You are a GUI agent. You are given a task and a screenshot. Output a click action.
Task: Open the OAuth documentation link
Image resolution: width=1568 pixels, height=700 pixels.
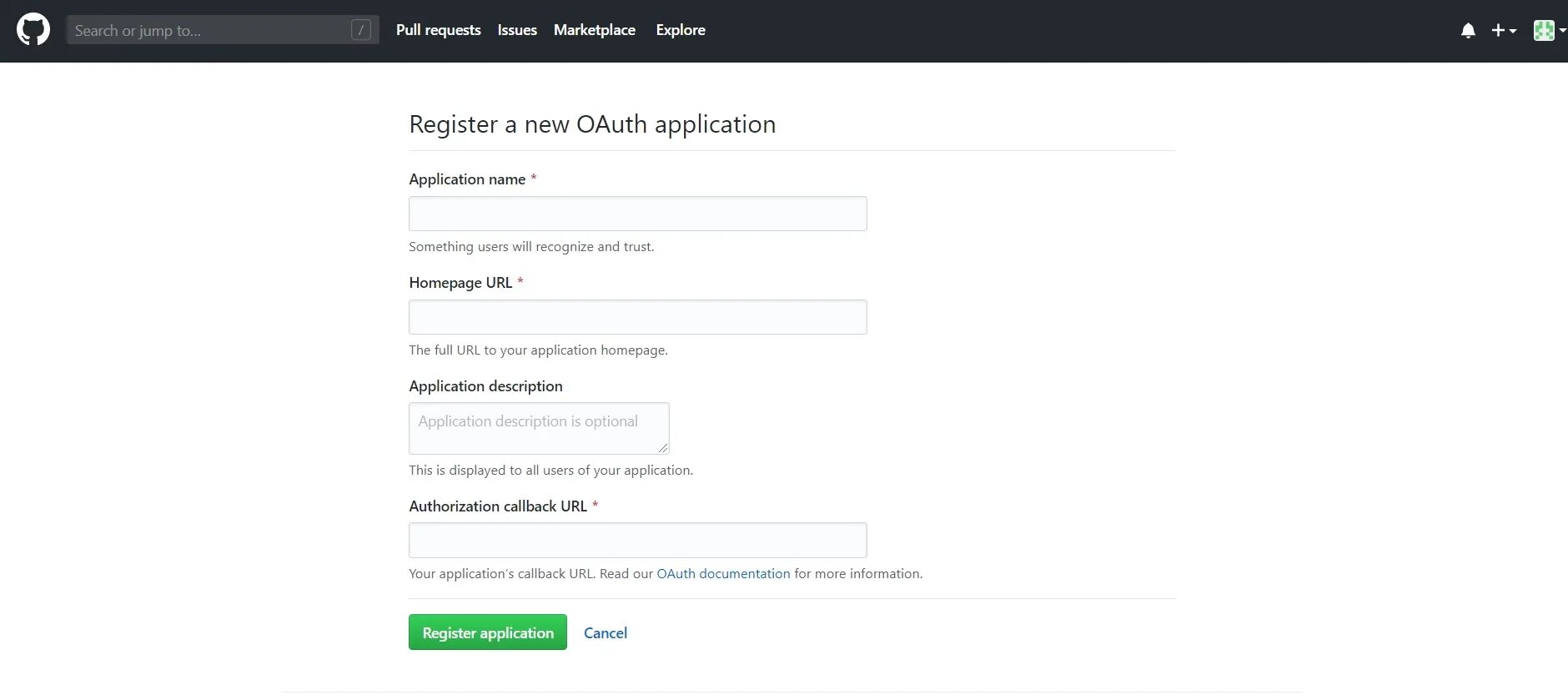(723, 574)
